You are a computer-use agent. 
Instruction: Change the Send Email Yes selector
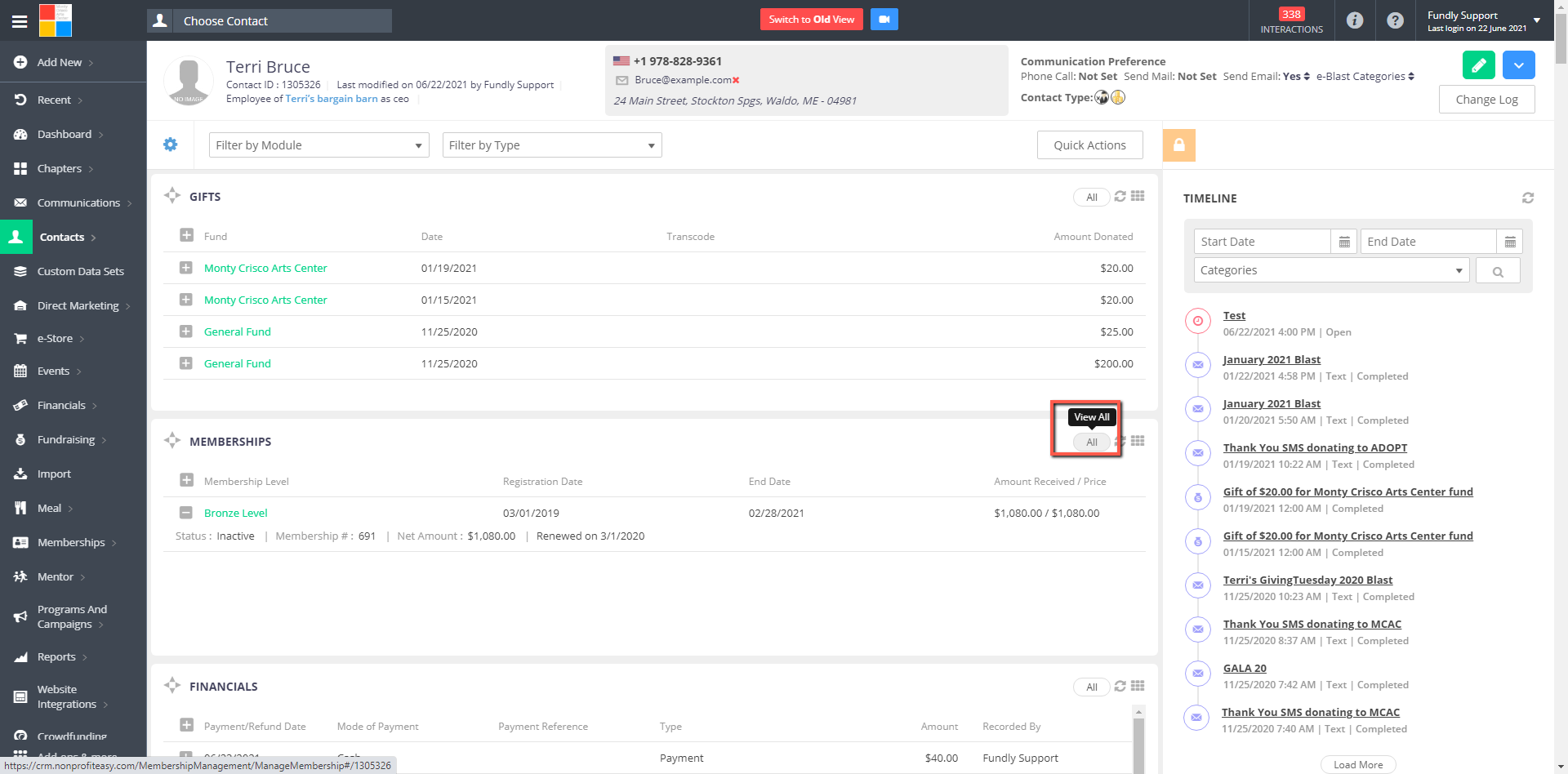(x=1297, y=76)
